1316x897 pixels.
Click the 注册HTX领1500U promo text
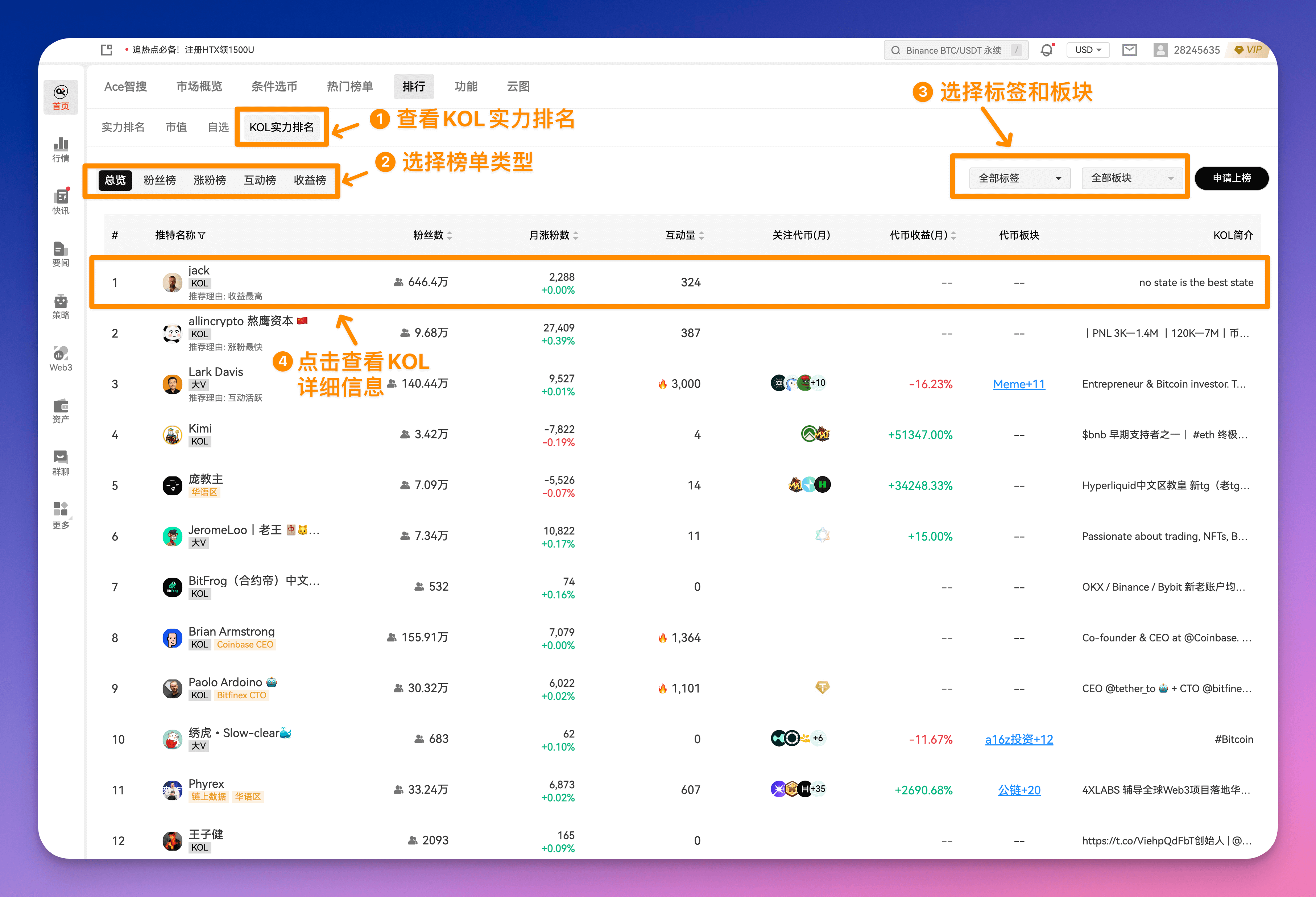pyautogui.click(x=219, y=50)
